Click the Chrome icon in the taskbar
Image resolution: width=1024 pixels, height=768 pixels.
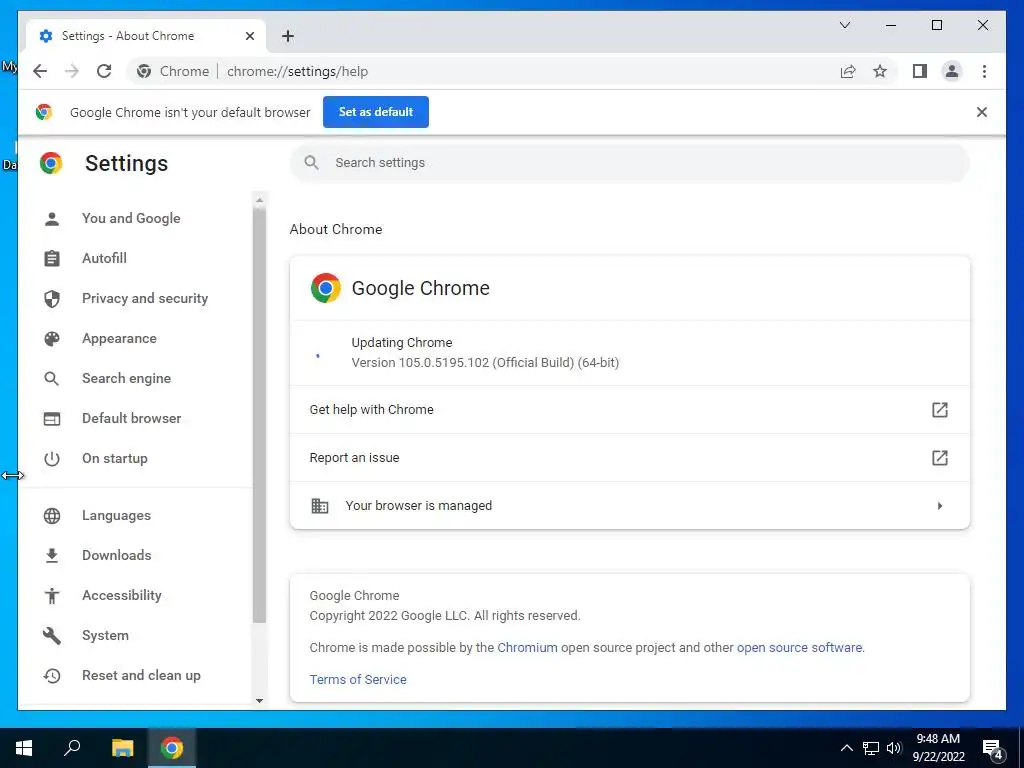pos(172,748)
